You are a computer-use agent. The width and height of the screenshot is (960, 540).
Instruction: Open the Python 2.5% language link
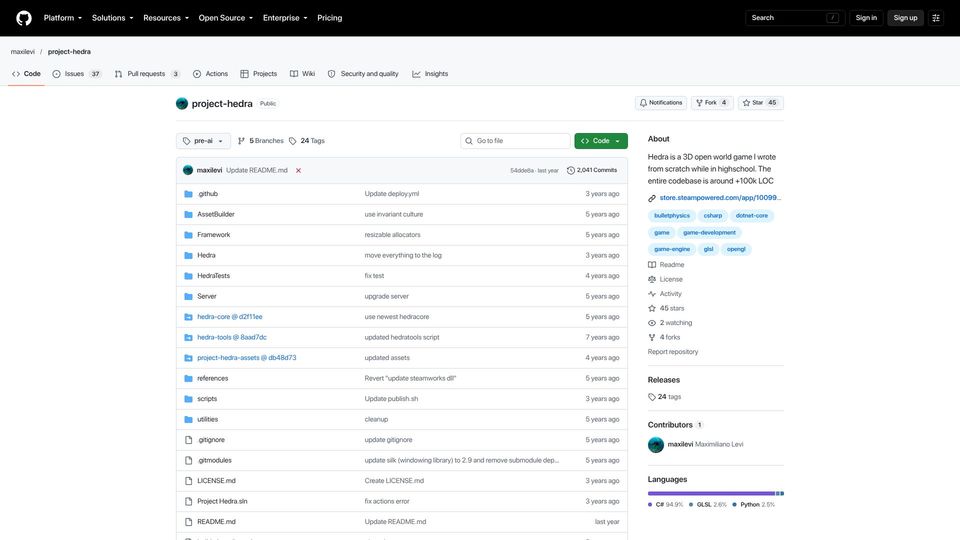pos(754,504)
